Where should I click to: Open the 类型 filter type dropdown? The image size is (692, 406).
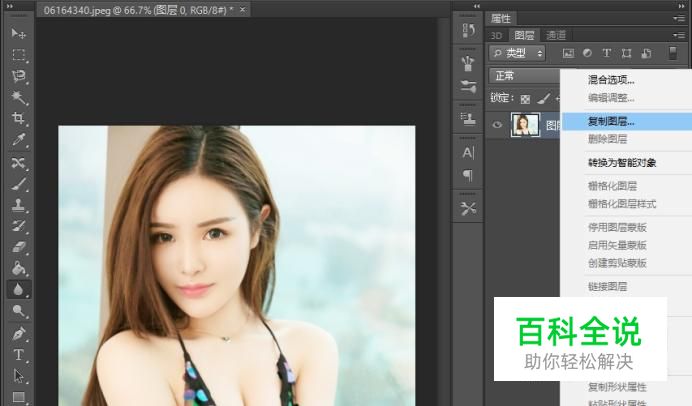coord(517,53)
